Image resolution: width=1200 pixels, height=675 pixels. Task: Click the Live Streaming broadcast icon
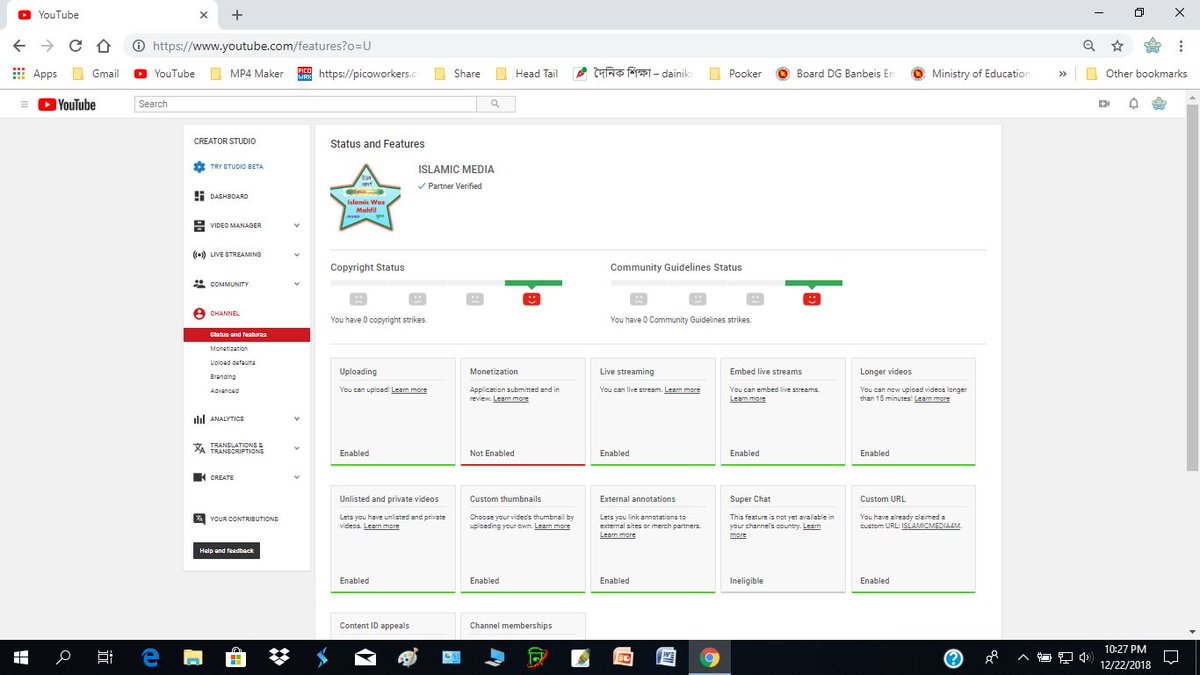pos(199,255)
